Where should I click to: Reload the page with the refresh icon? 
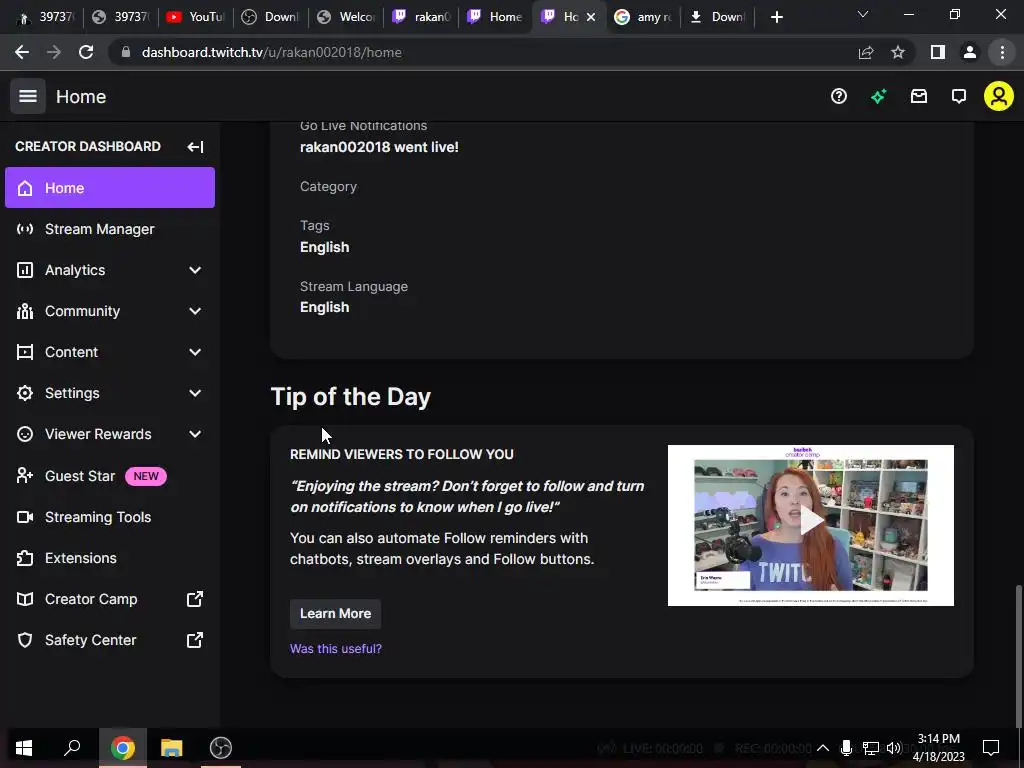86,52
